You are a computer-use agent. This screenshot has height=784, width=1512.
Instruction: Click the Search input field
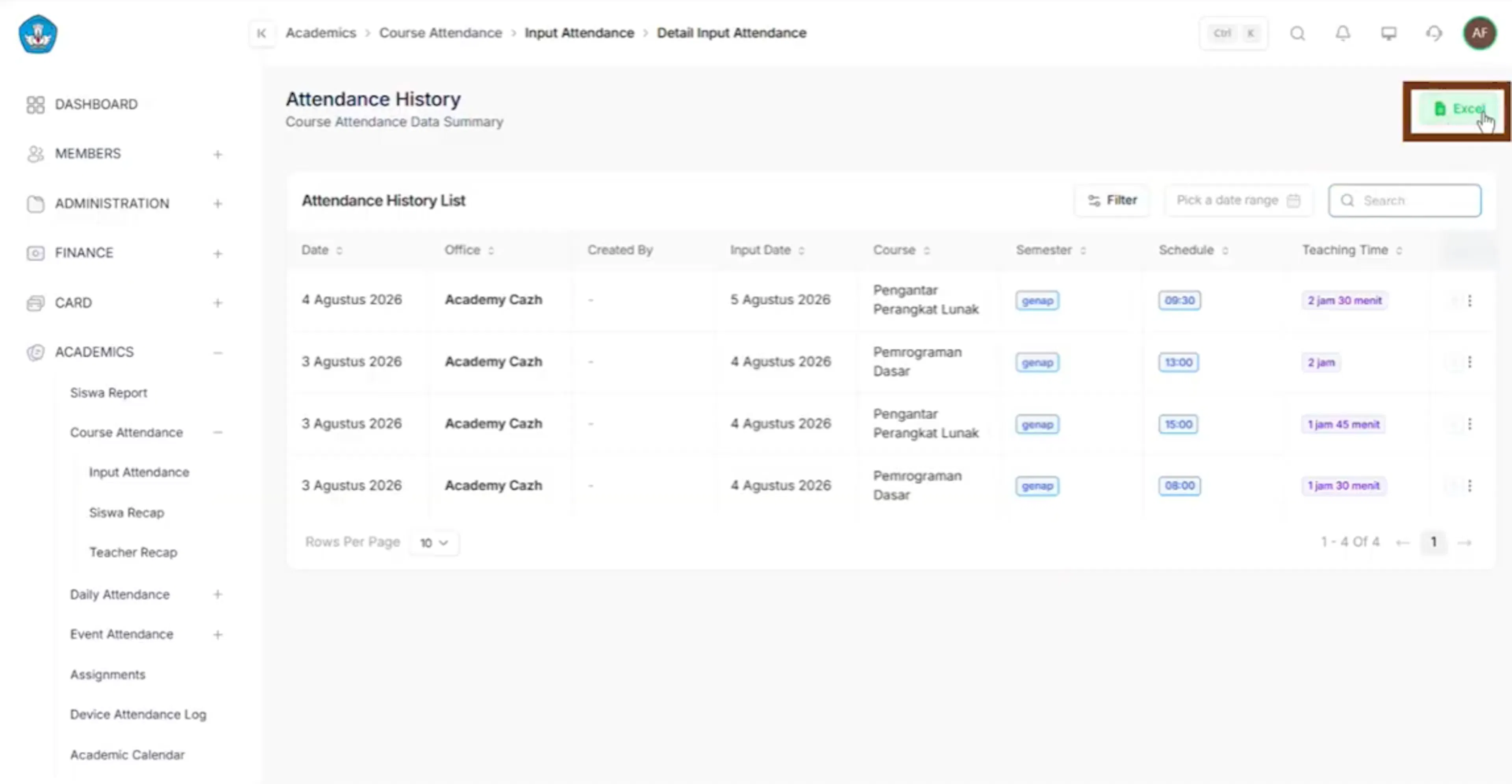tap(1405, 201)
